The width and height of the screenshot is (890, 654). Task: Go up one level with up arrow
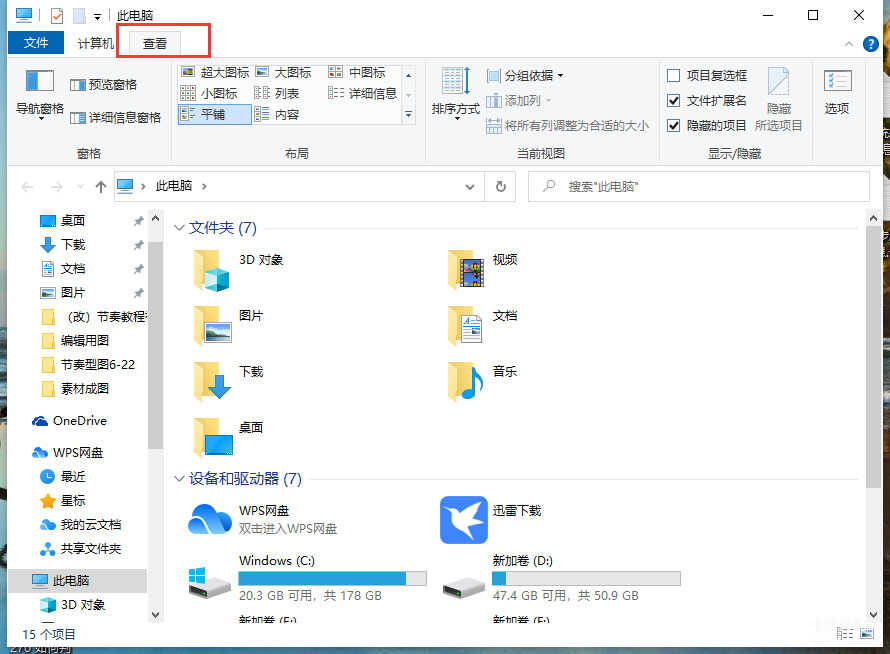click(x=100, y=187)
